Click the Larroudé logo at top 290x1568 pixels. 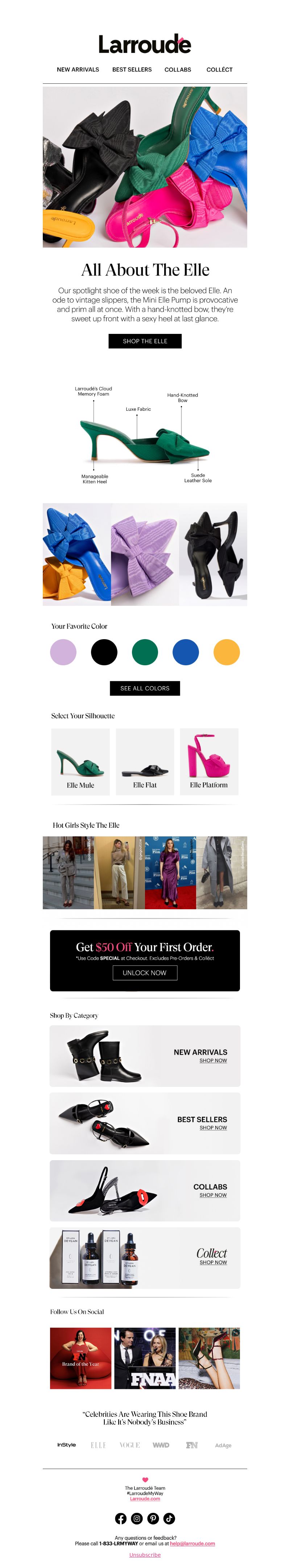coord(145,44)
